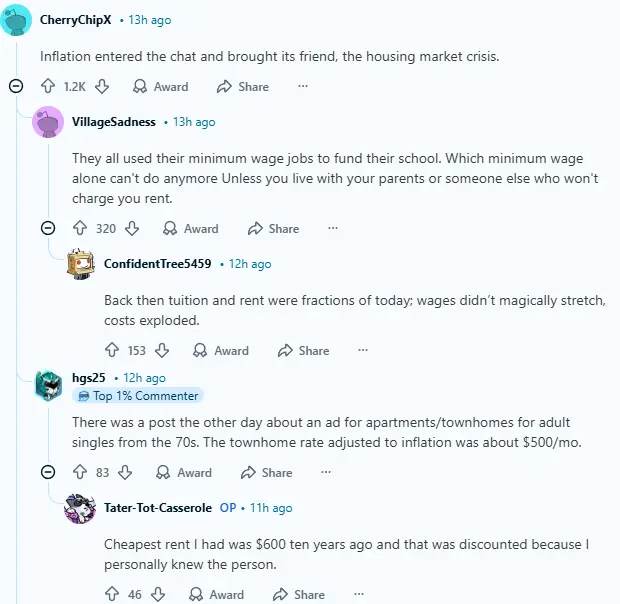Share CherryChipX's comment
620x604 pixels.
[244, 87]
